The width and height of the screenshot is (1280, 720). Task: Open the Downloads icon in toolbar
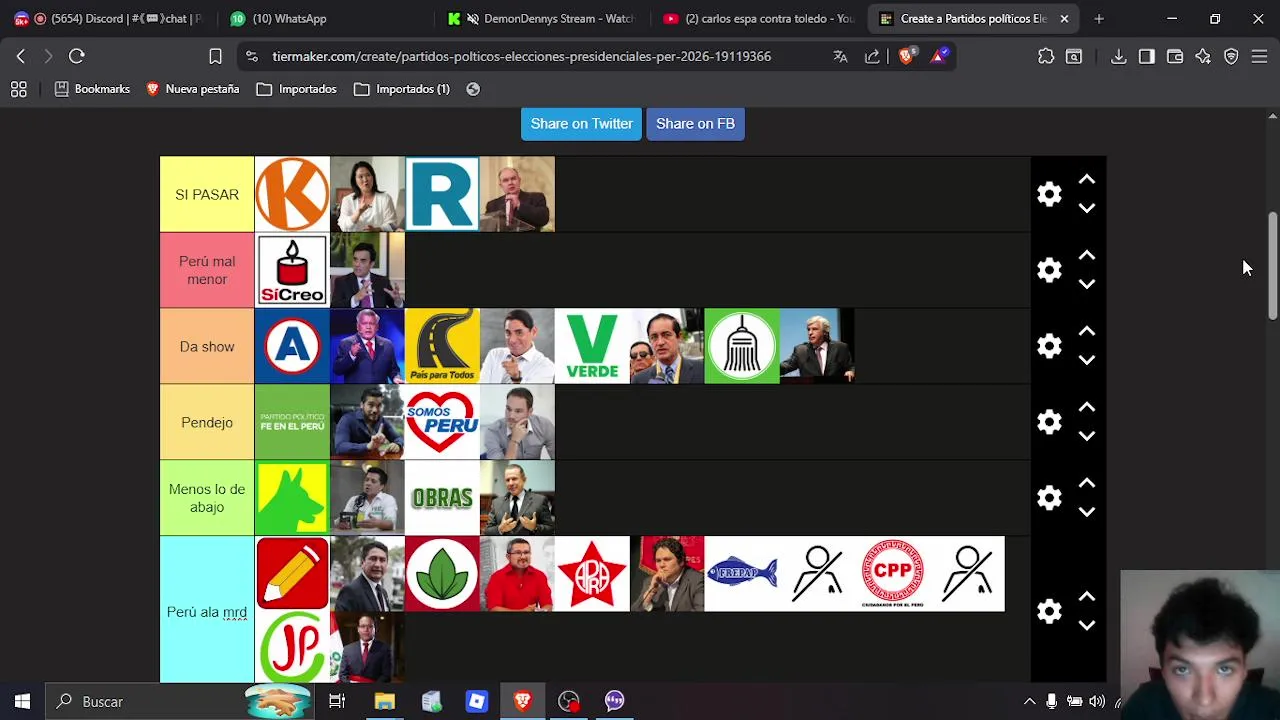[1118, 56]
